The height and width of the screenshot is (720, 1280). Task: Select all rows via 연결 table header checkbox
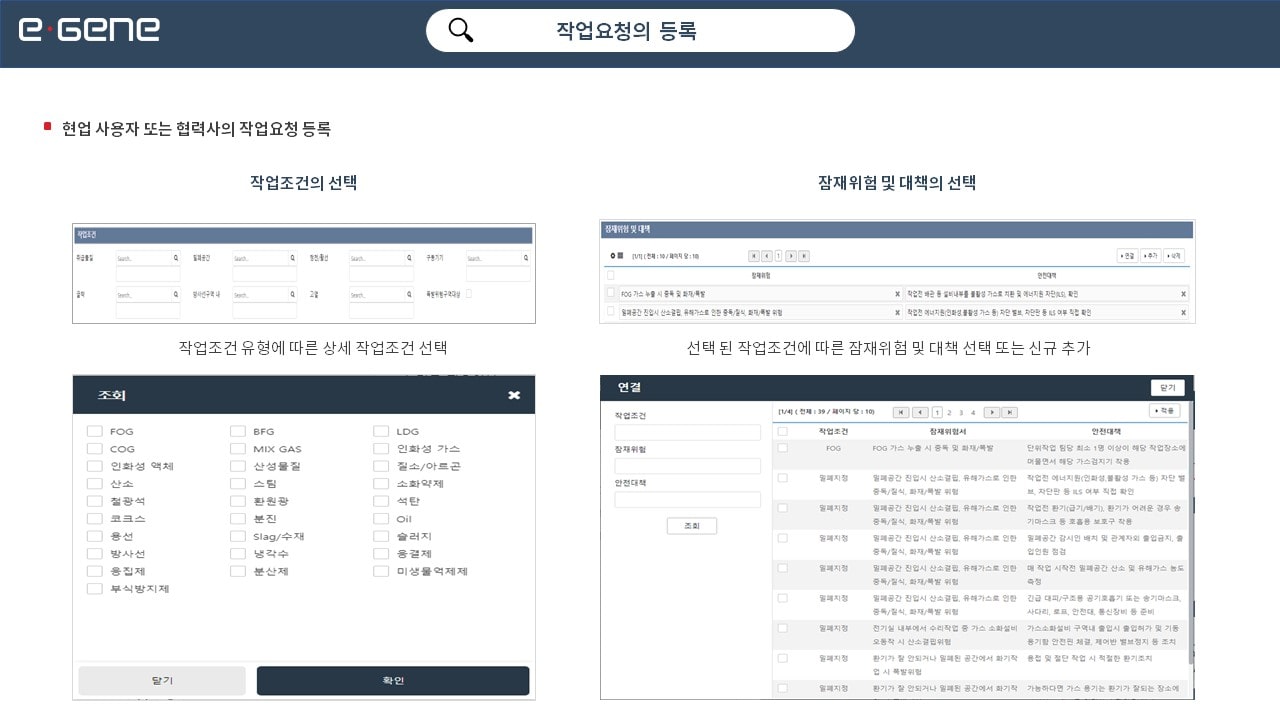click(x=783, y=431)
